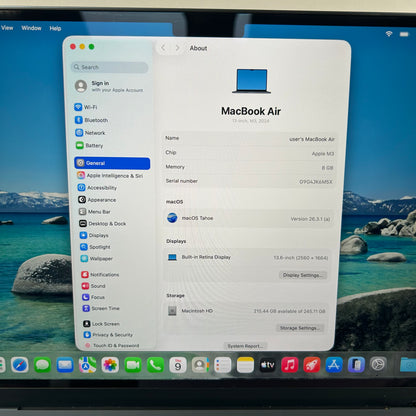Open iPhone Mirroring from the Dock

point(356,365)
